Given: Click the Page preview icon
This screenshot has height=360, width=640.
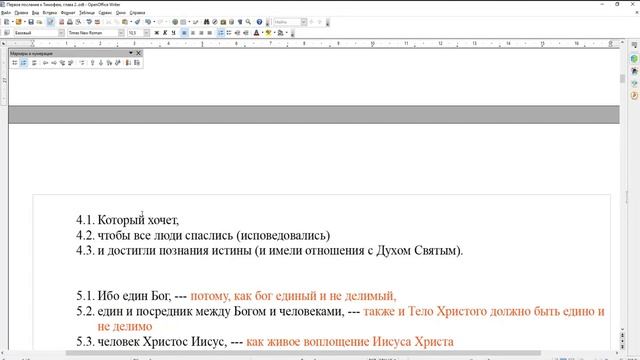Looking at the screenshot, I should [x=78, y=22].
